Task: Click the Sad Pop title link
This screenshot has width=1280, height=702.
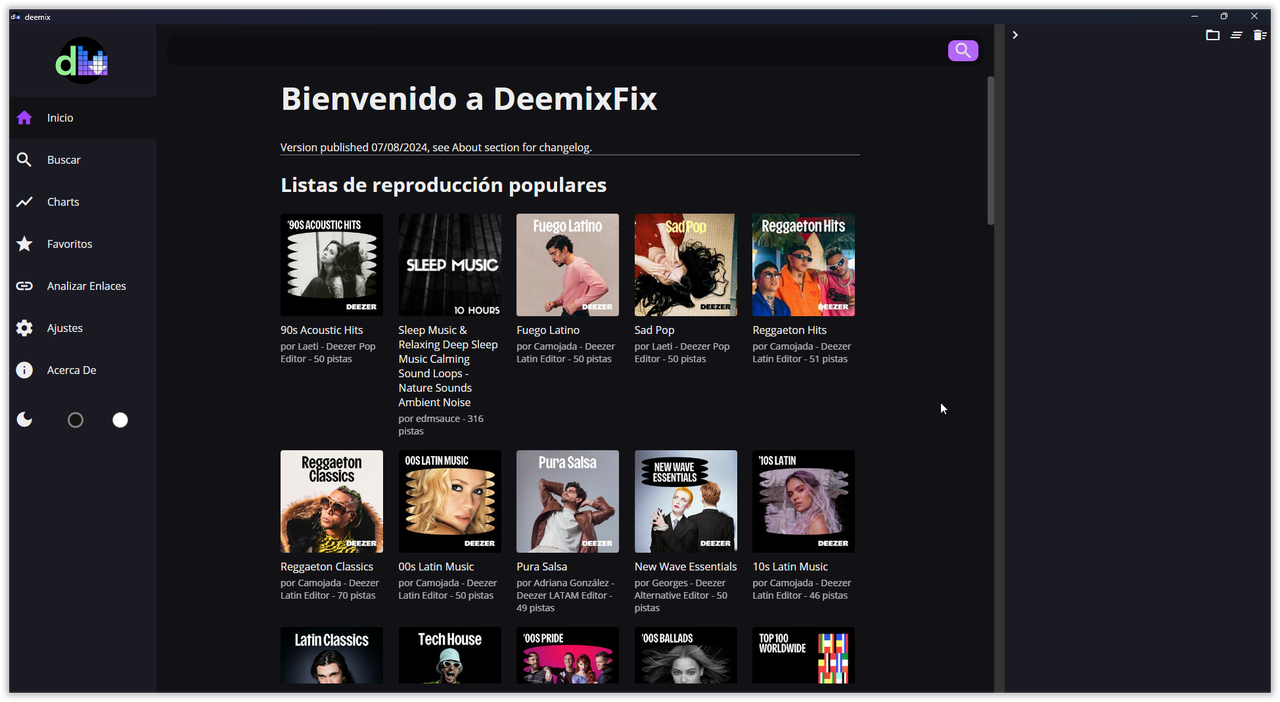Action: coord(655,330)
